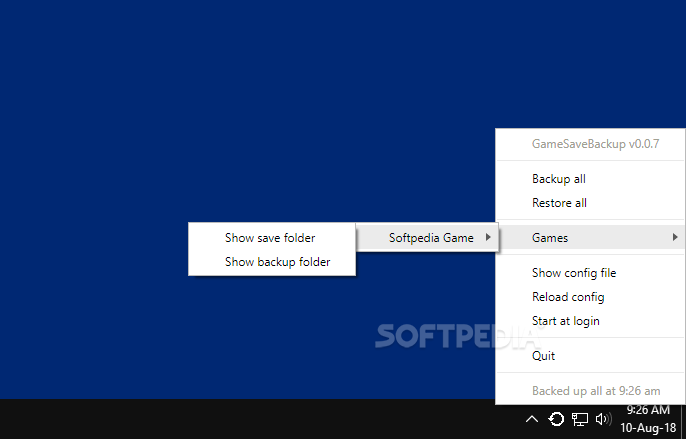Open network status tray icon

pyautogui.click(x=580, y=419)
